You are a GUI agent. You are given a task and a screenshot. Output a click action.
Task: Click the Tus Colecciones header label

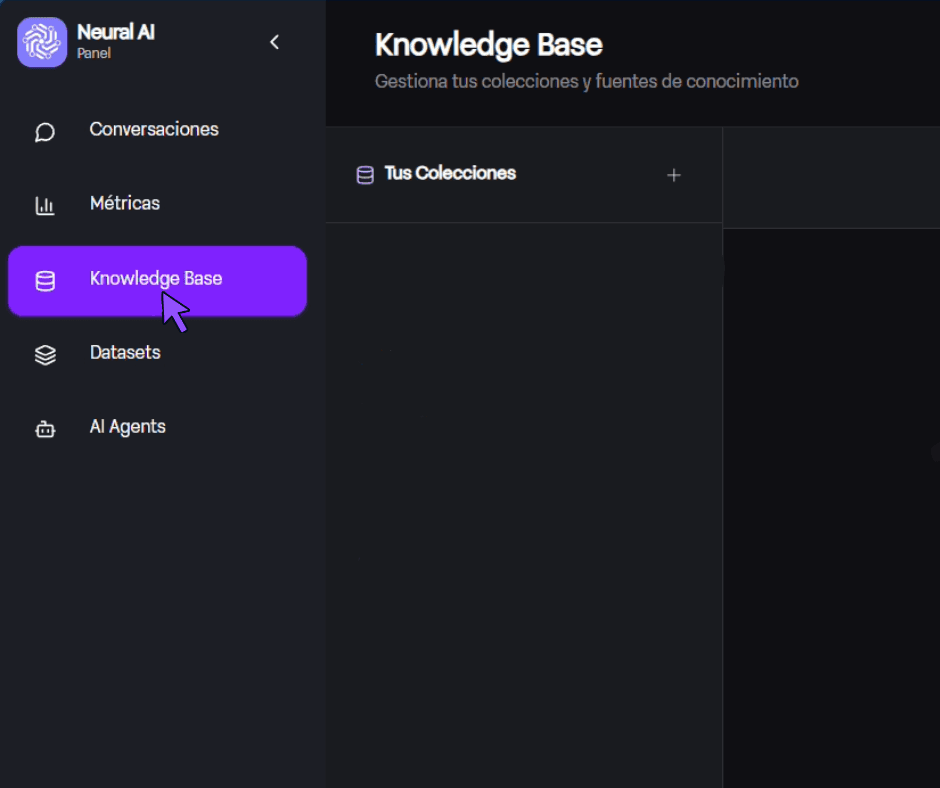(450, 174)
